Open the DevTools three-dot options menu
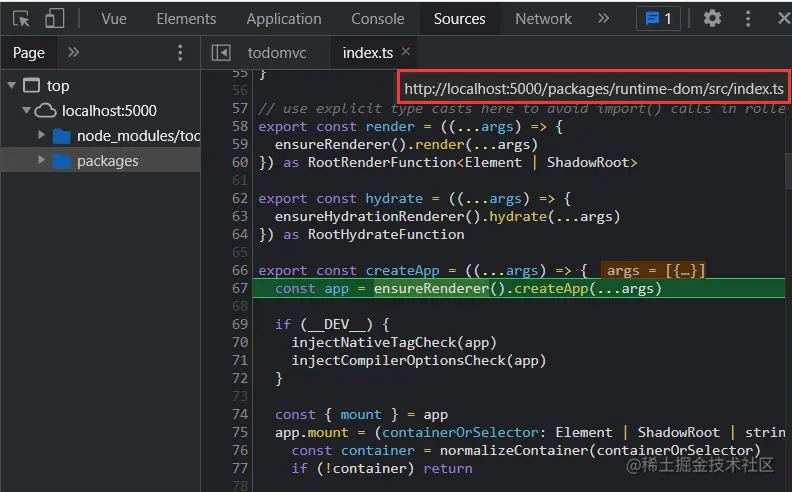Image resolution: width=792 pixels, height=492 pixels. pyautogui.click(x=748, y=19)
